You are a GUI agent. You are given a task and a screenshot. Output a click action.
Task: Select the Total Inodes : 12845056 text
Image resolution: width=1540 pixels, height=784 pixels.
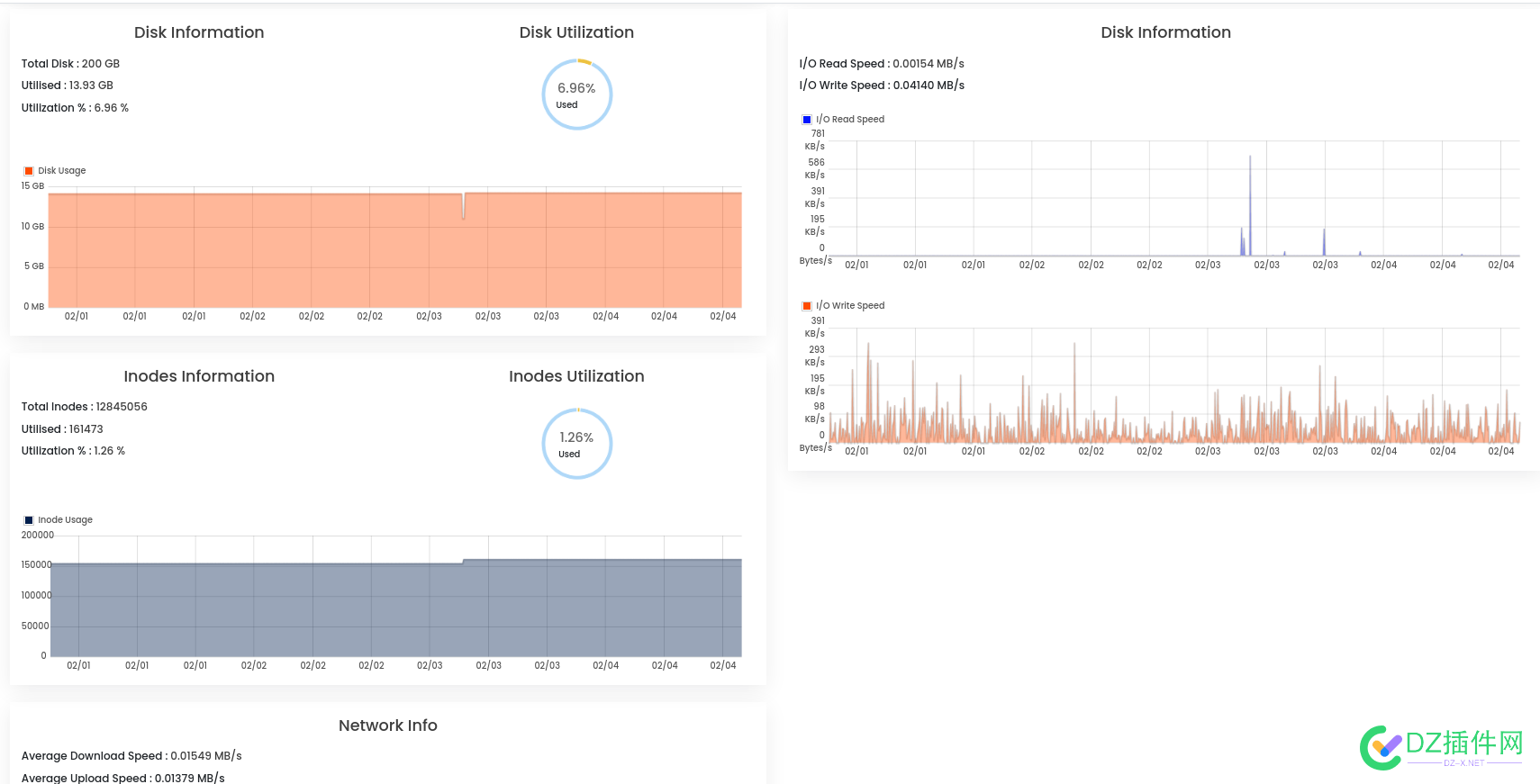(85, 407)
